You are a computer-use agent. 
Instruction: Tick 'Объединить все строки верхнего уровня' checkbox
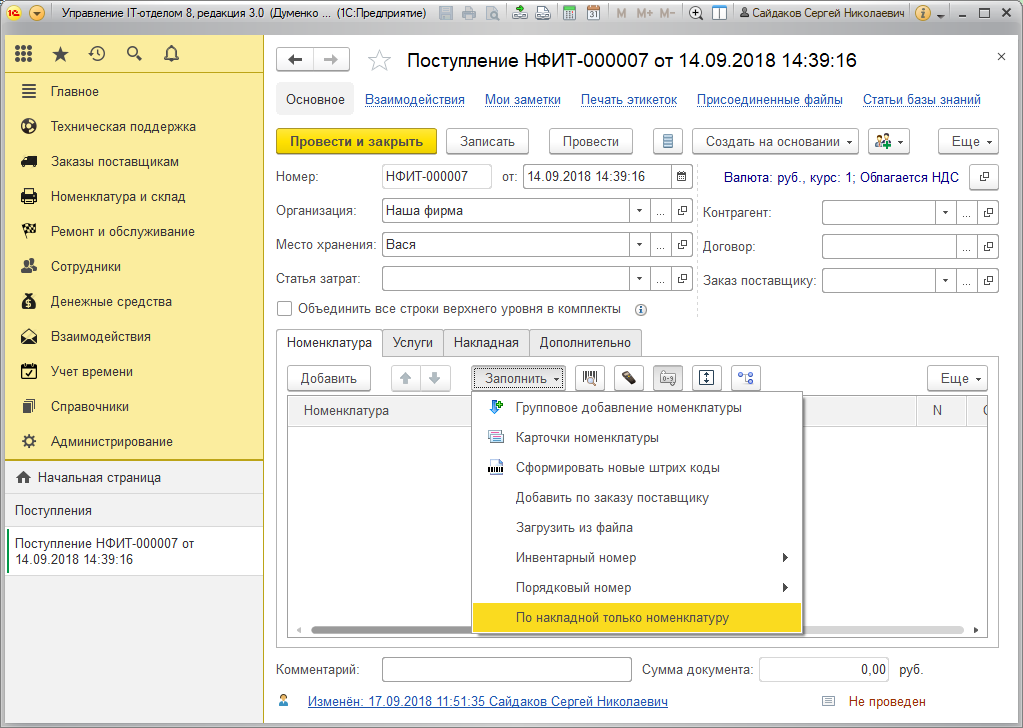pos(284,309)
